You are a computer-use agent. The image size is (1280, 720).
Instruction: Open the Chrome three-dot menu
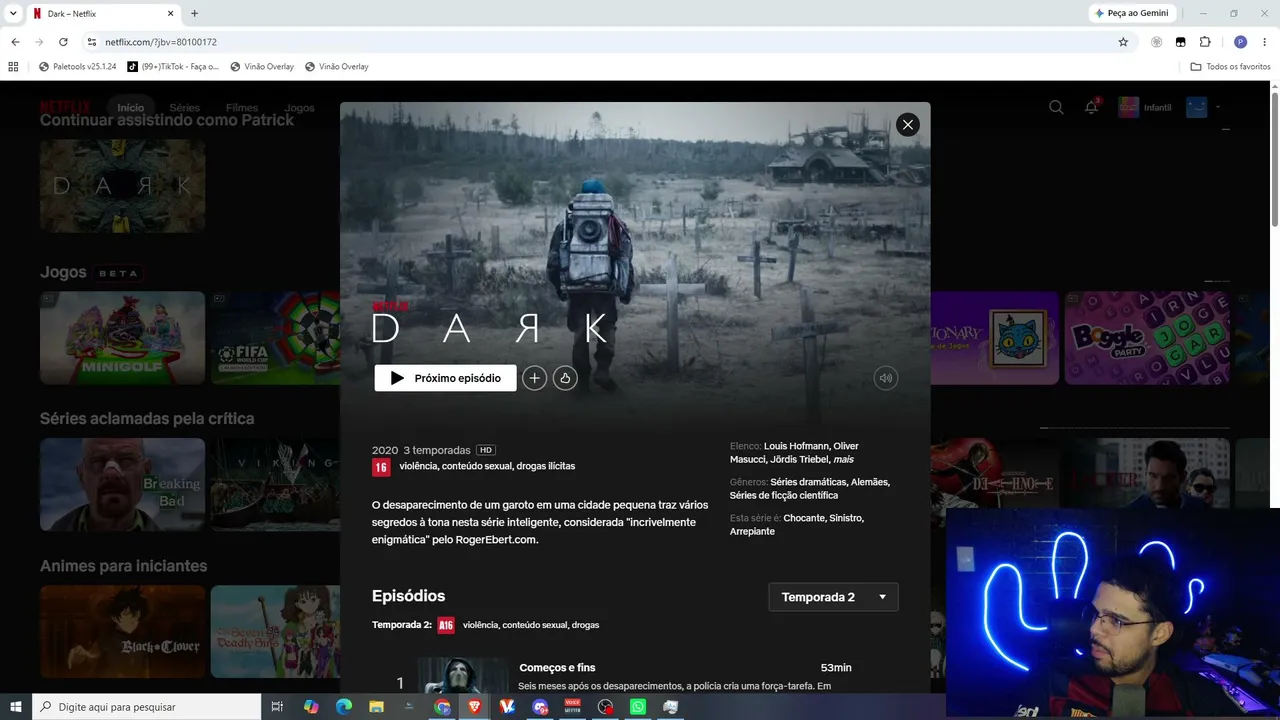point(1265,42)
